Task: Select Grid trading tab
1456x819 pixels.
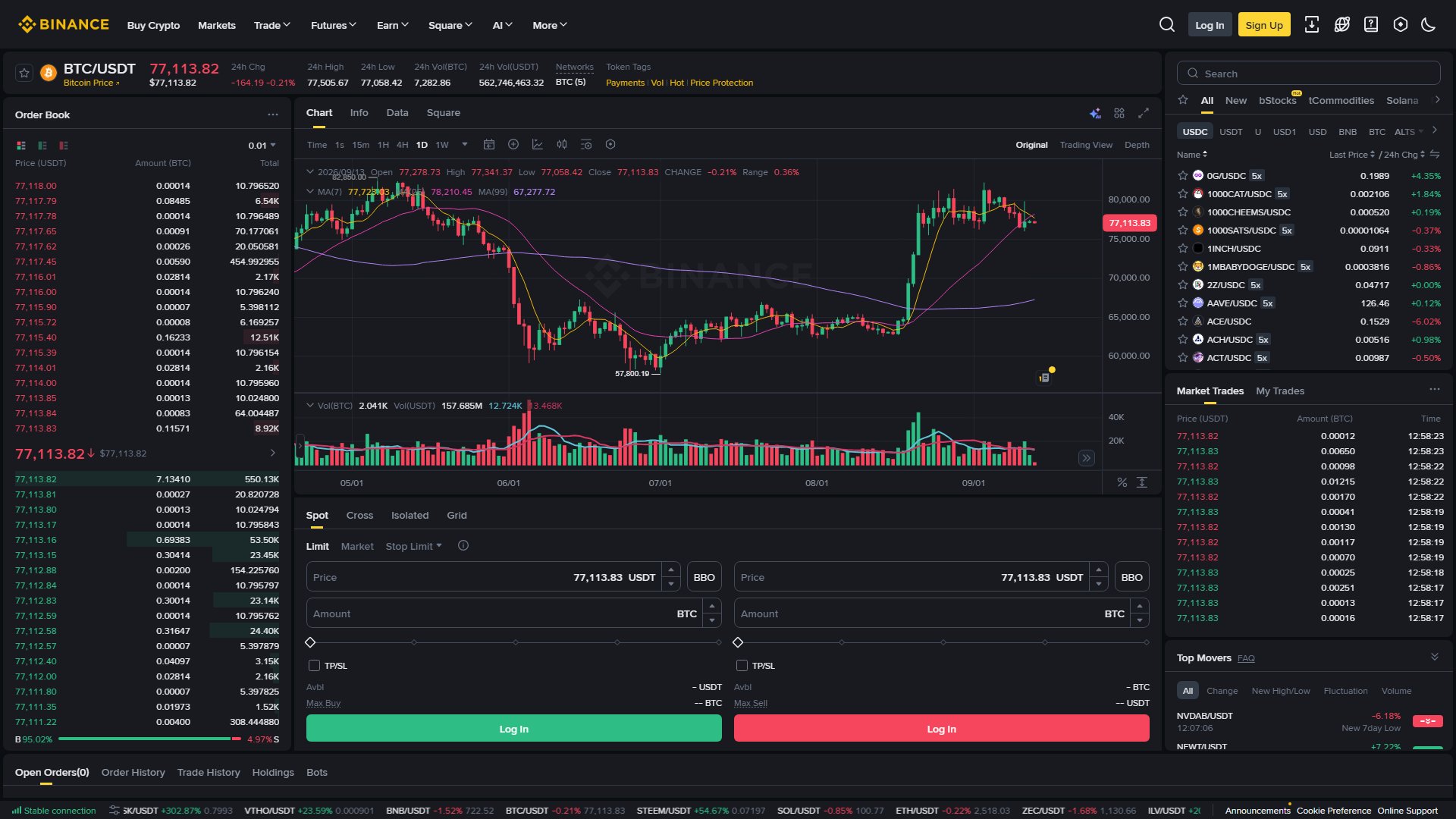Action: tap(457, 515)
